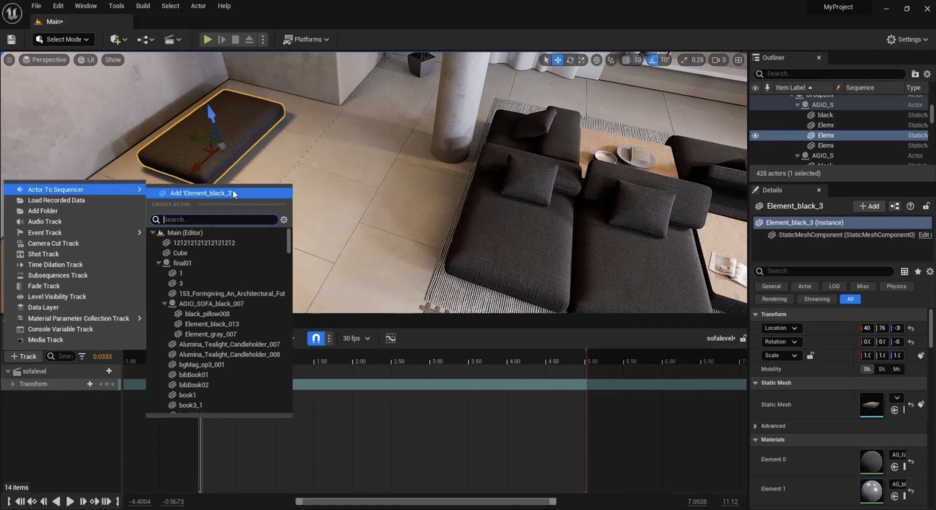Click the sequencer play forward button
The height and width of the screenshot is (510, 936).
(x=69, y=502)
